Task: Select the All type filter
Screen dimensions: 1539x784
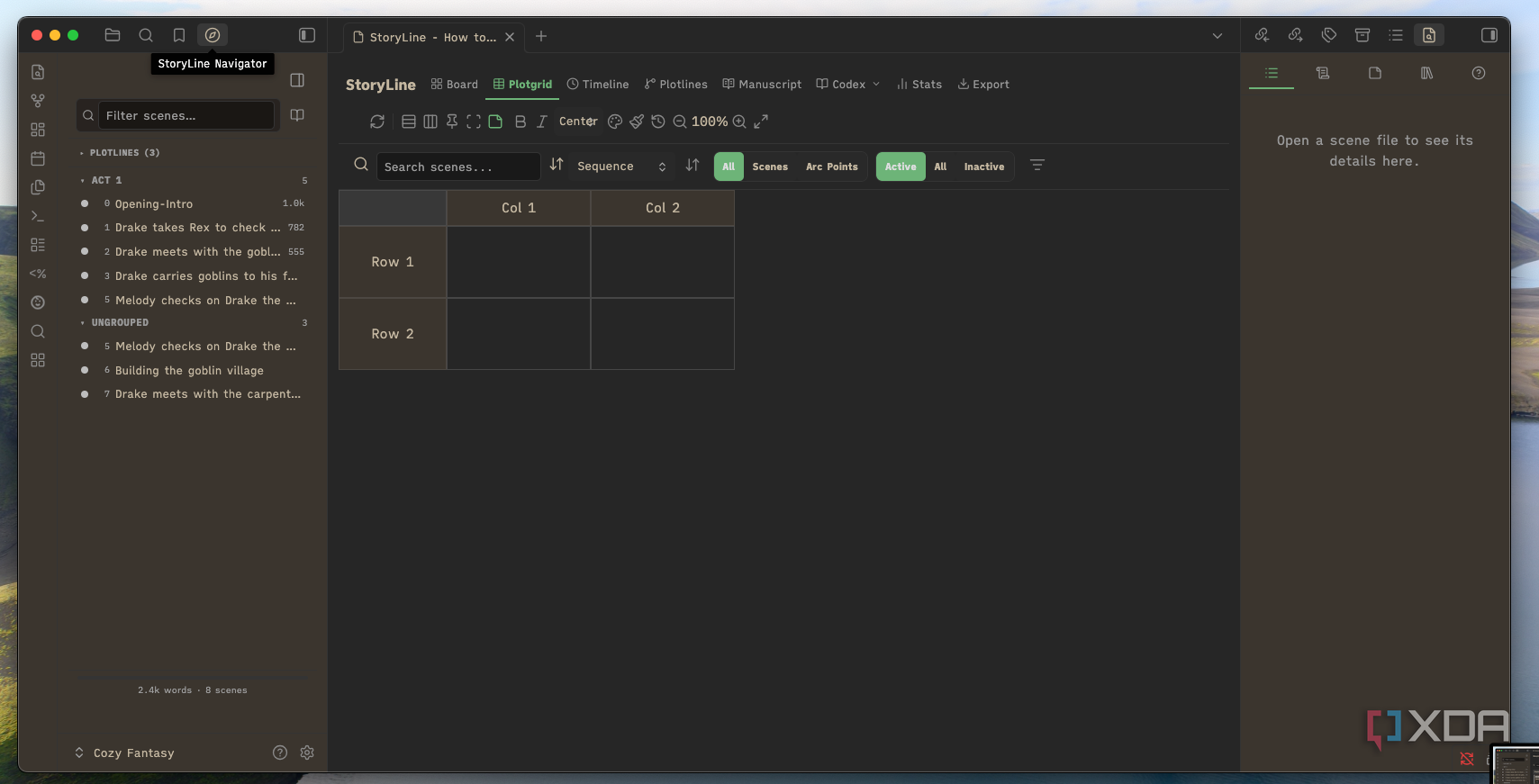Action: (x=729, y=167)
